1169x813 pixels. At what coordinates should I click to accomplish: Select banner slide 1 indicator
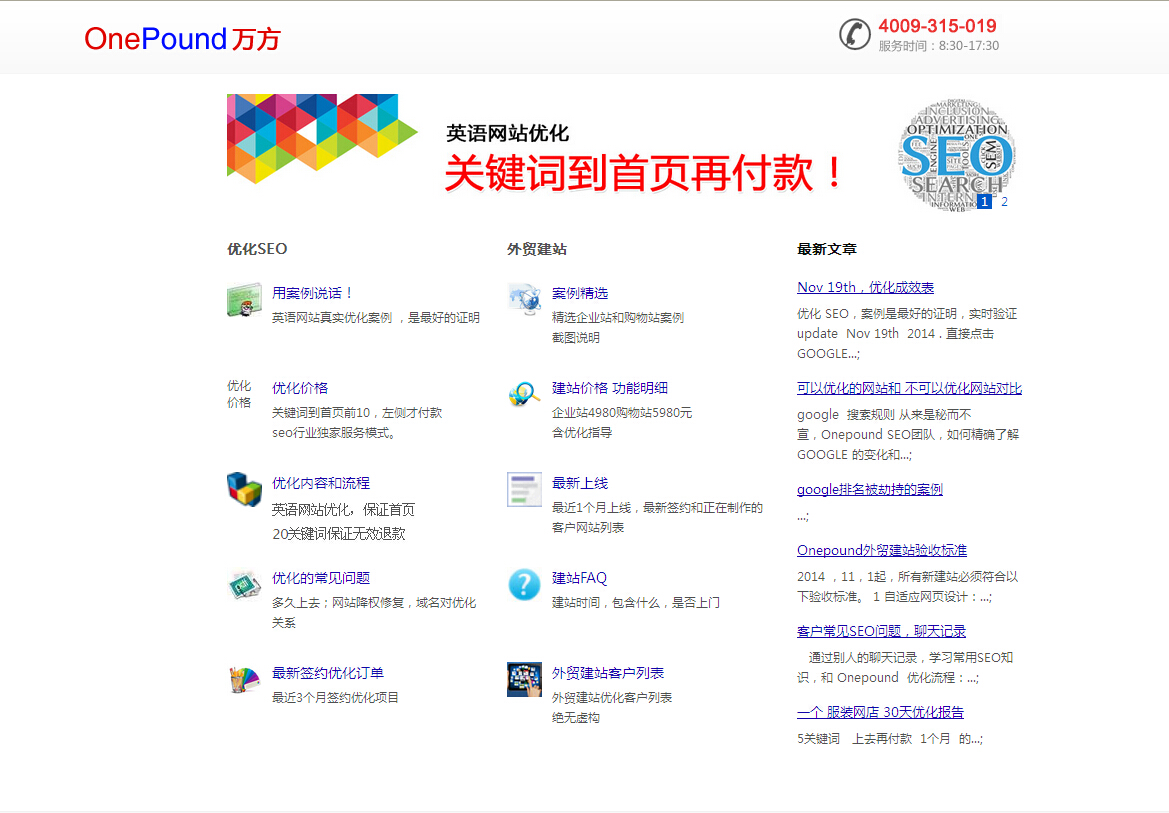pos(984,201)
